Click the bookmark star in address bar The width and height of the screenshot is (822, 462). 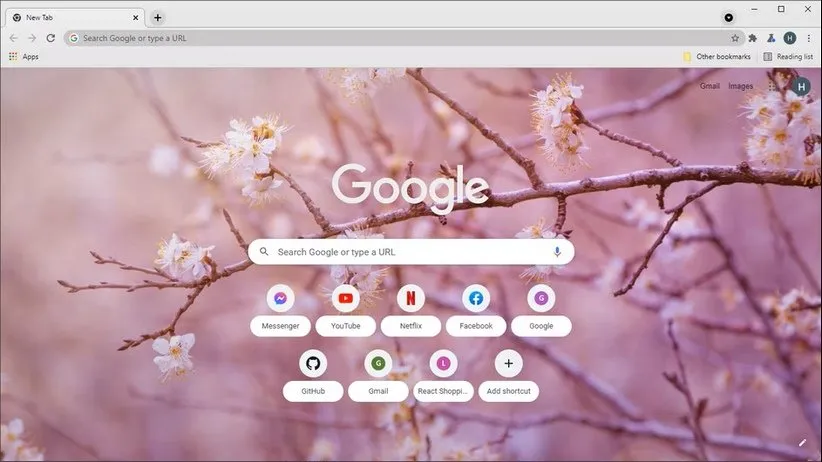pyautogui.click(x=735, y=38)
